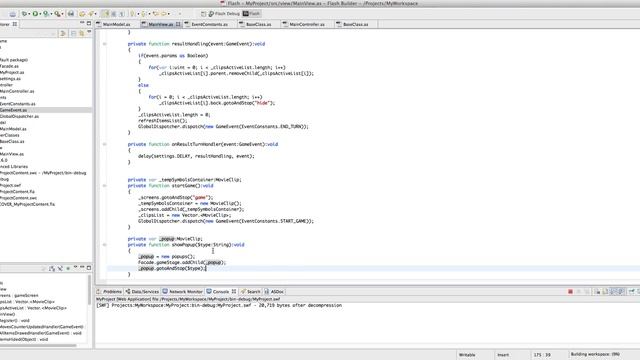Select gameScreen item in Outline
The height and width of the screenshot is (360, 640).
(19, 296)
